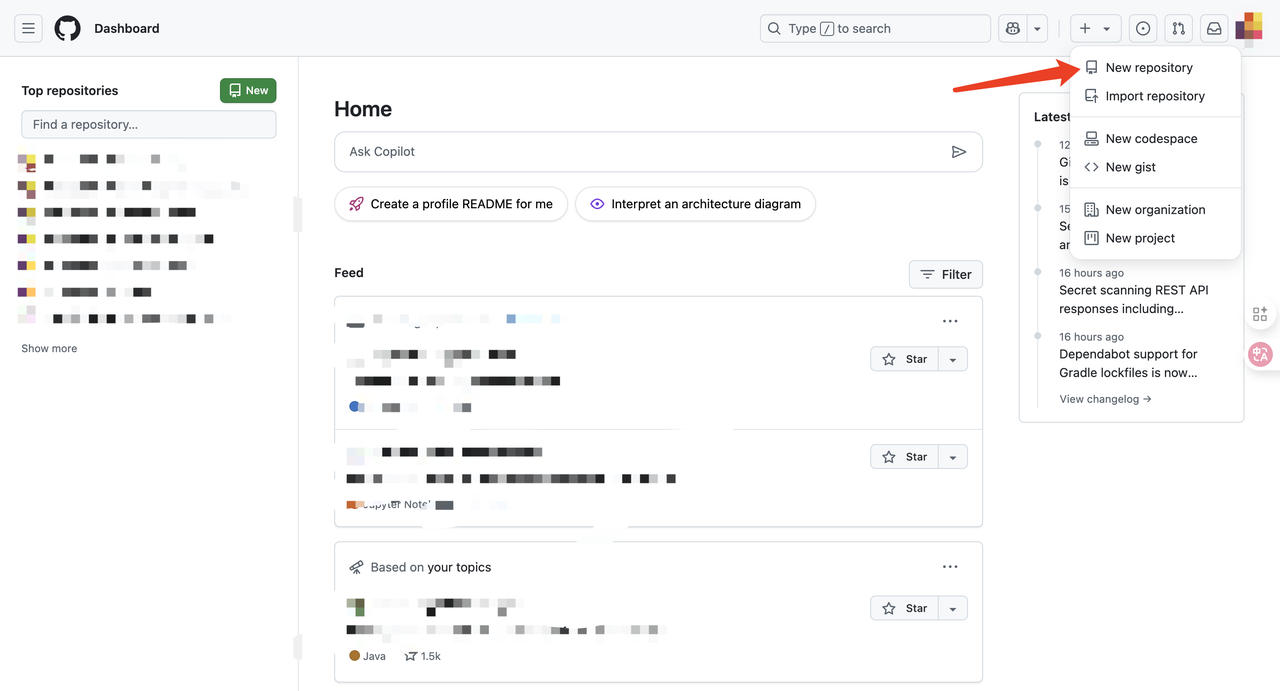Open the Pull requests icon
This screenshot has width=1280, height=691.
(x=1179, y=29)
